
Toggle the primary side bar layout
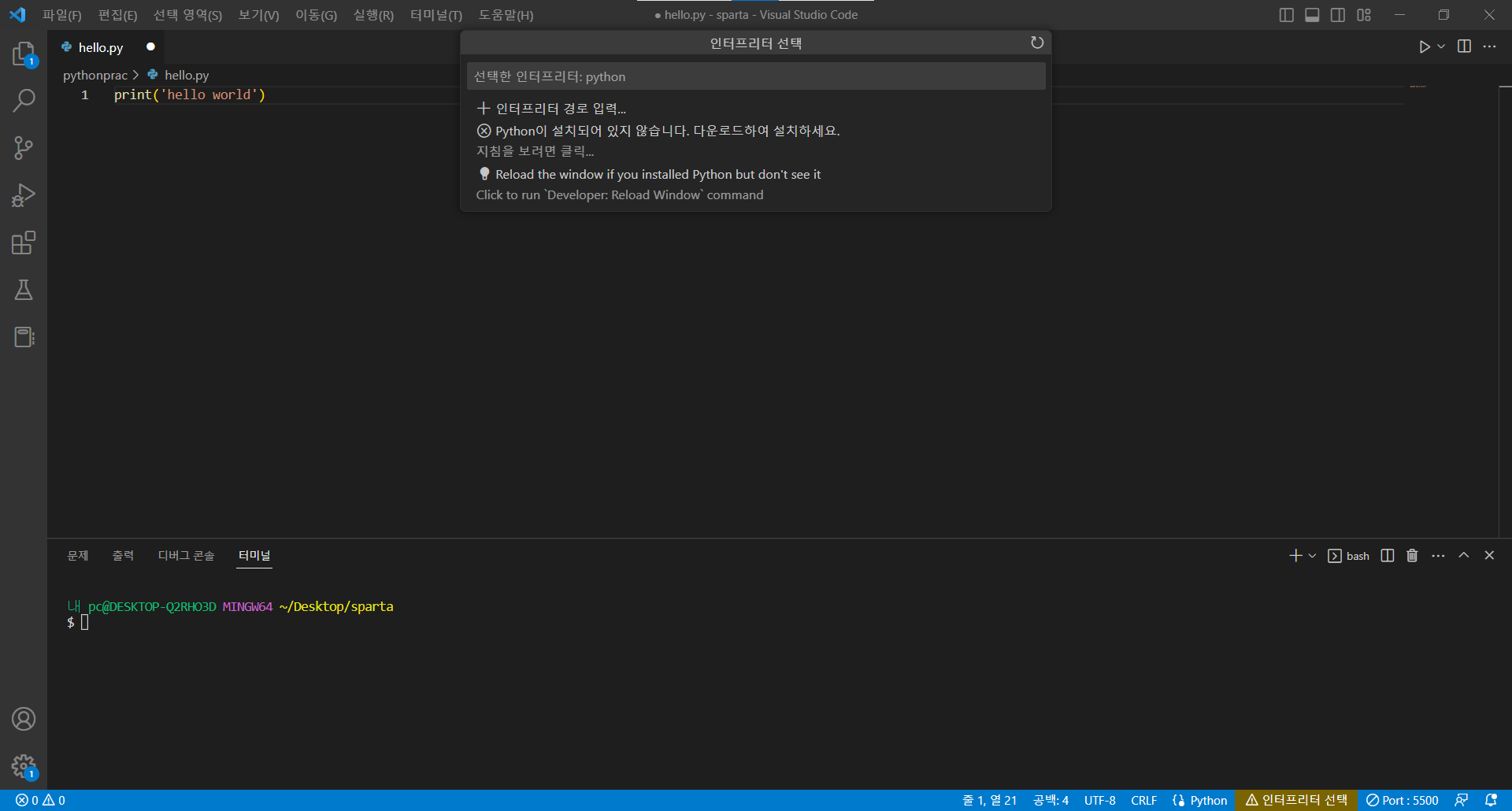pos(1286,15)
